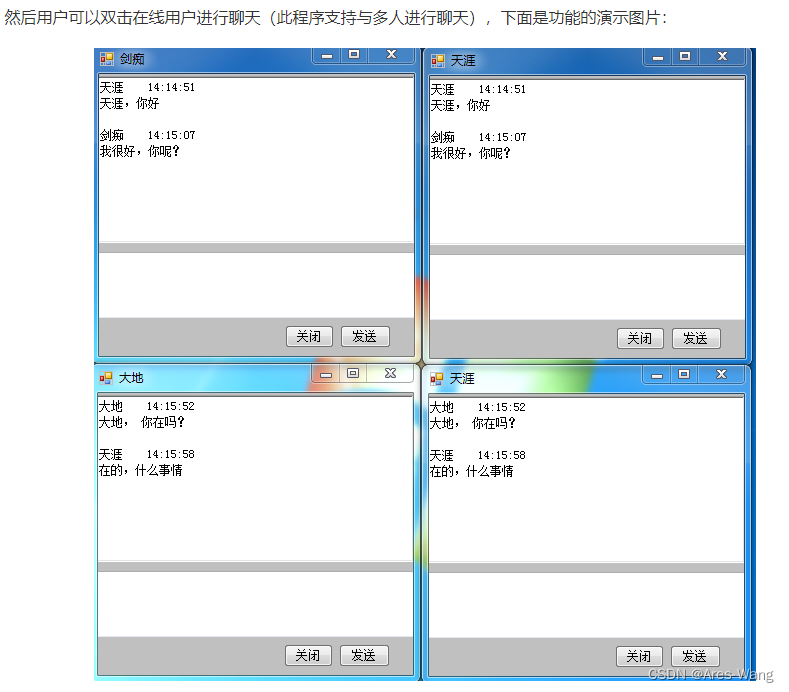
Task: Click title bar icon of 天涯 window with 剑痴 chat
Action: tap(438, 61)
